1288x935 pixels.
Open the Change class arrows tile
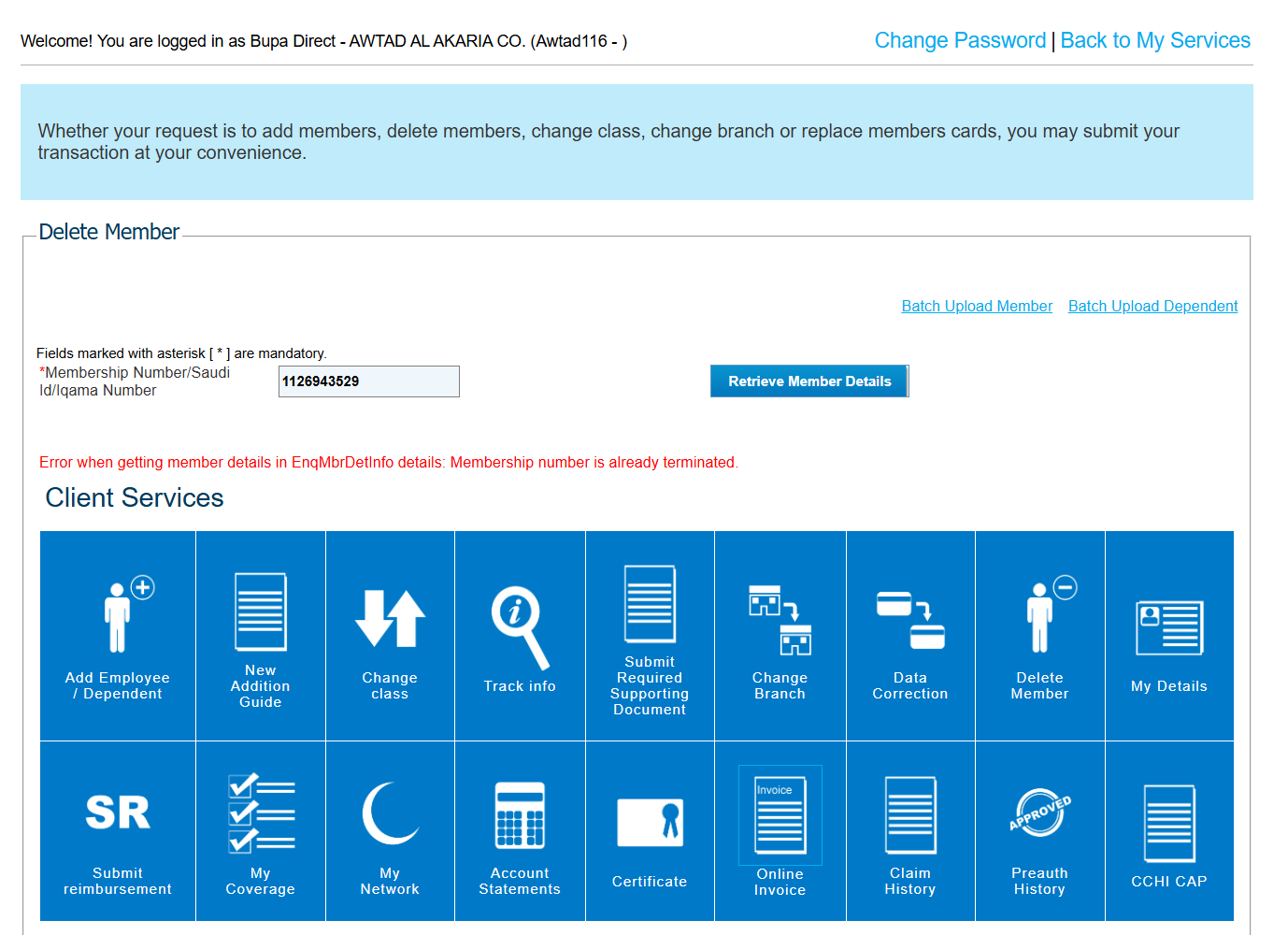click(x=390, y=636)
